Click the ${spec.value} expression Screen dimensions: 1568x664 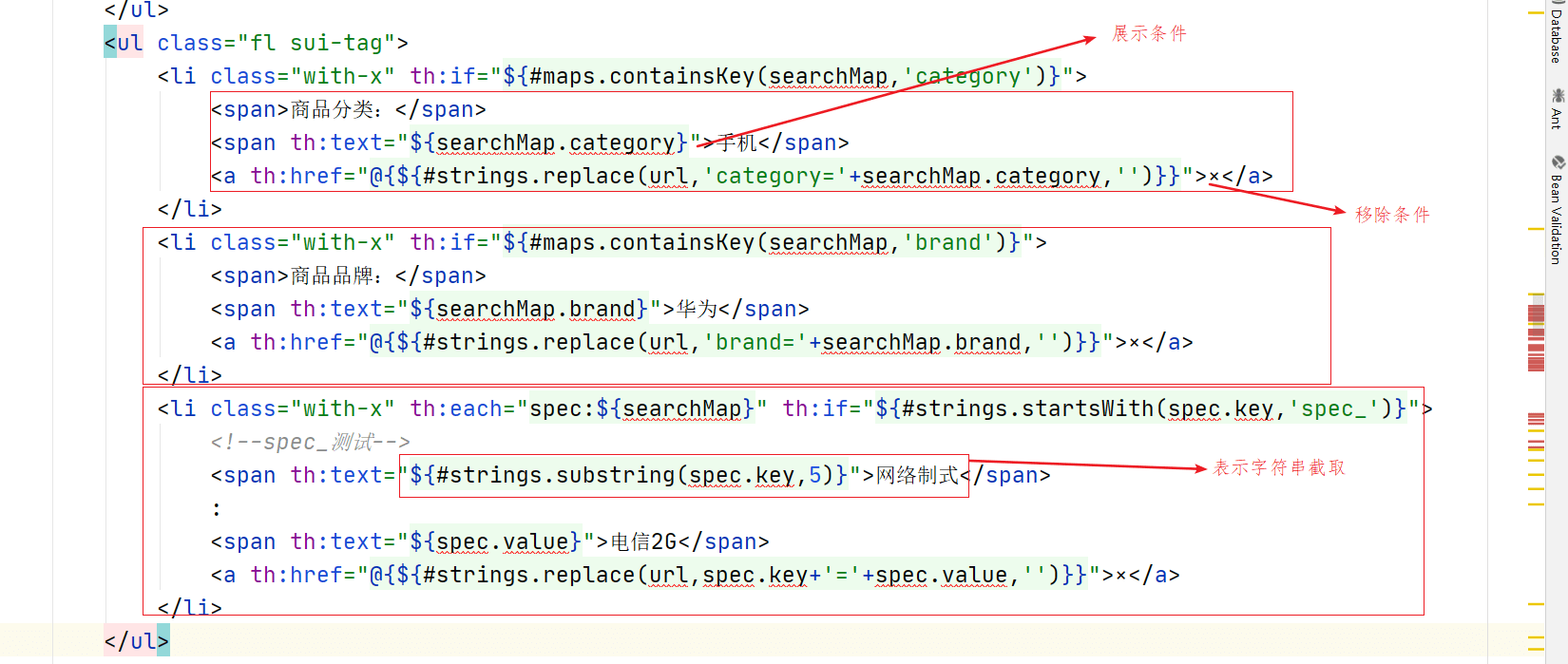495,541
